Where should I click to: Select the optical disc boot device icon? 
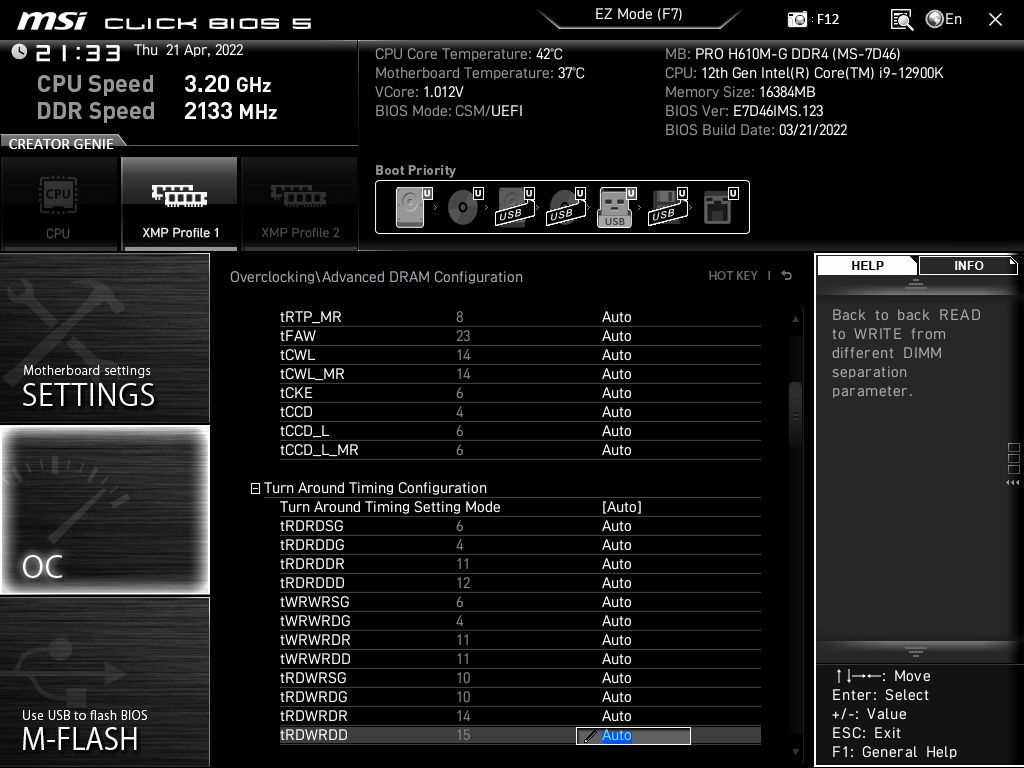click(464, 207)
